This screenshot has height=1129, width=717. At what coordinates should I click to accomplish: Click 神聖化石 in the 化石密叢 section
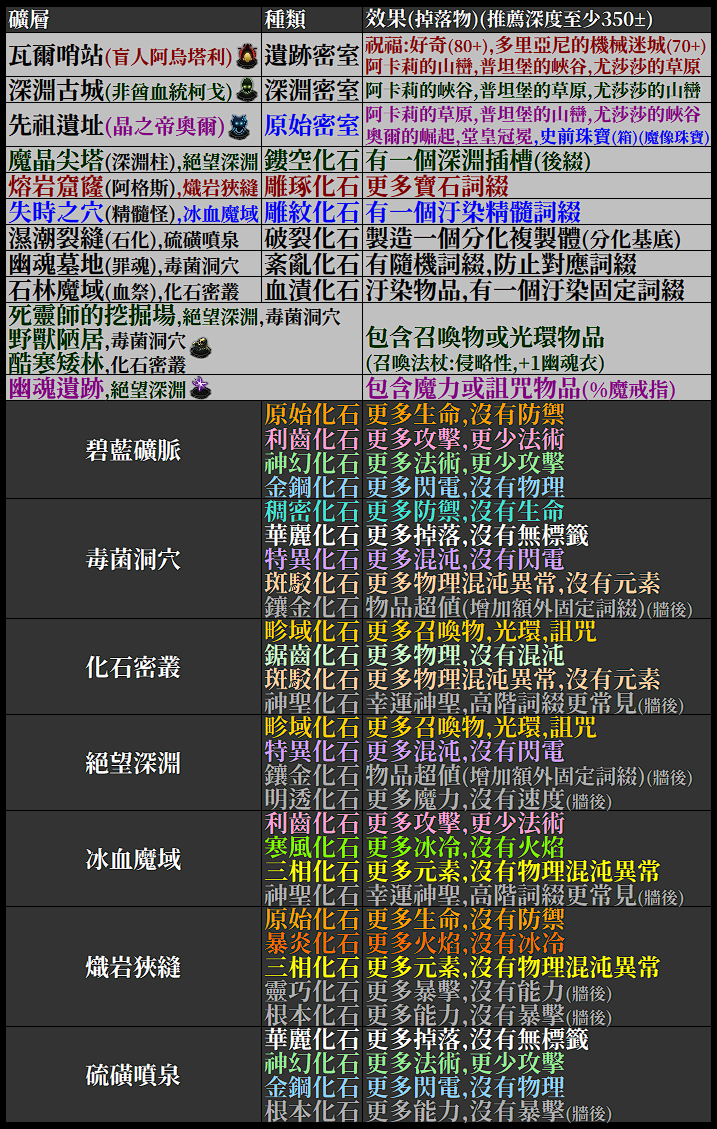(311, 703)
